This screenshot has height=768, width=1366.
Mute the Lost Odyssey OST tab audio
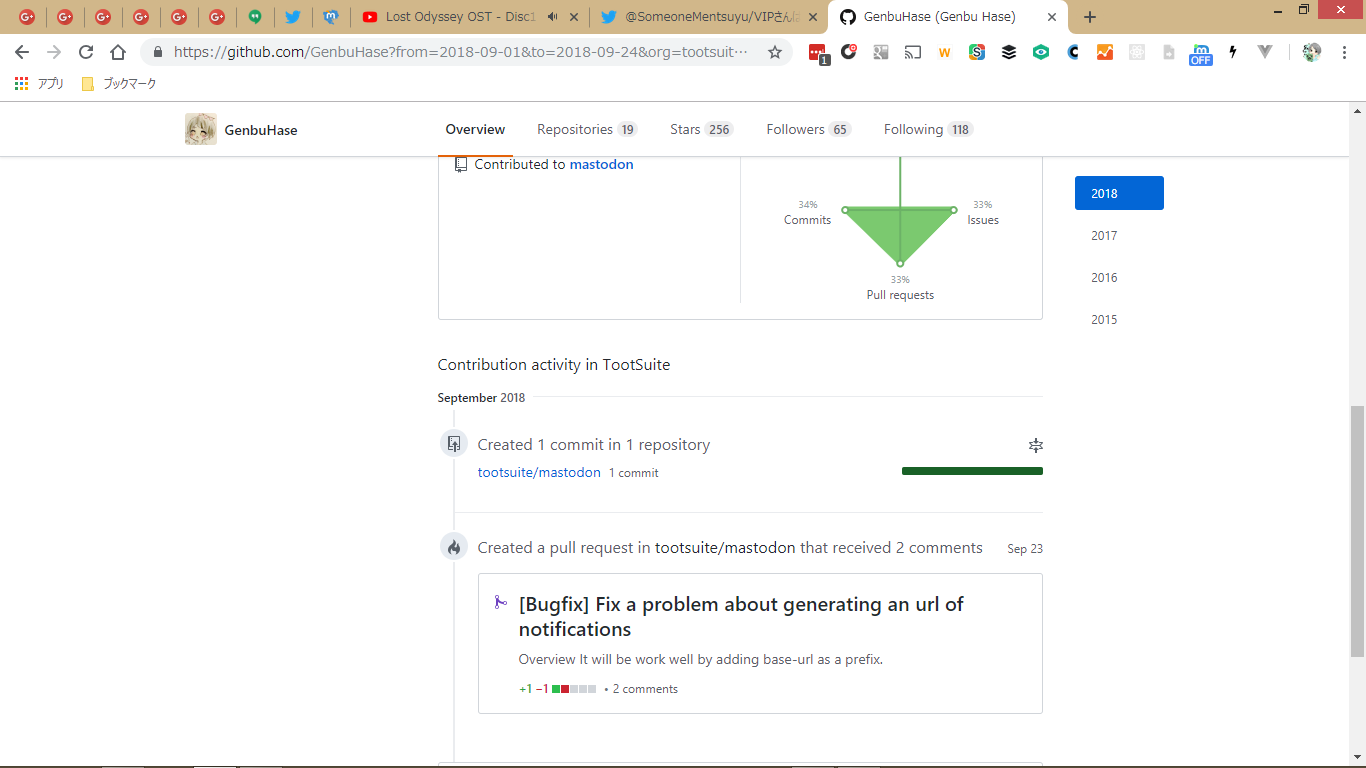click(x=552, y=17)
